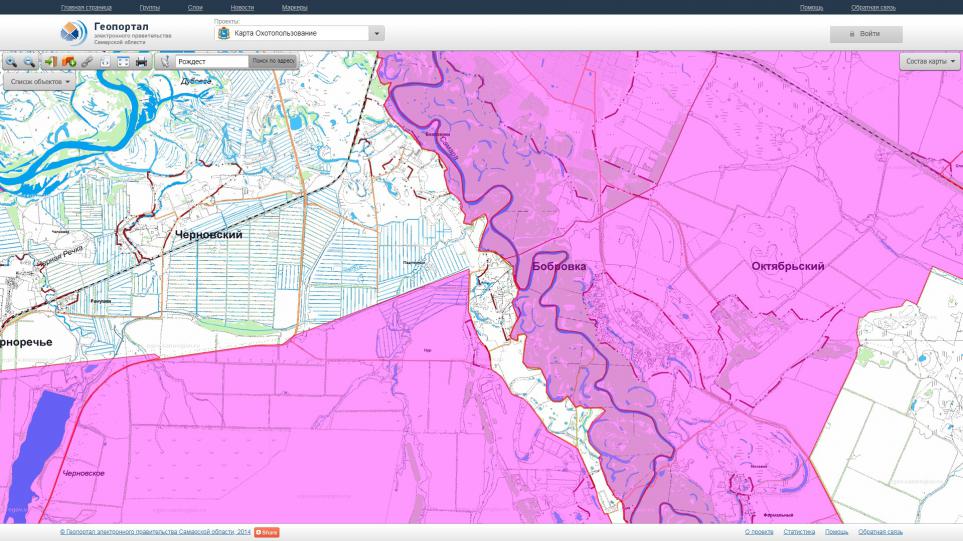The image size is (963, 541).
Task: Open the Состав карты dropdown
Action: pos(930,62)
